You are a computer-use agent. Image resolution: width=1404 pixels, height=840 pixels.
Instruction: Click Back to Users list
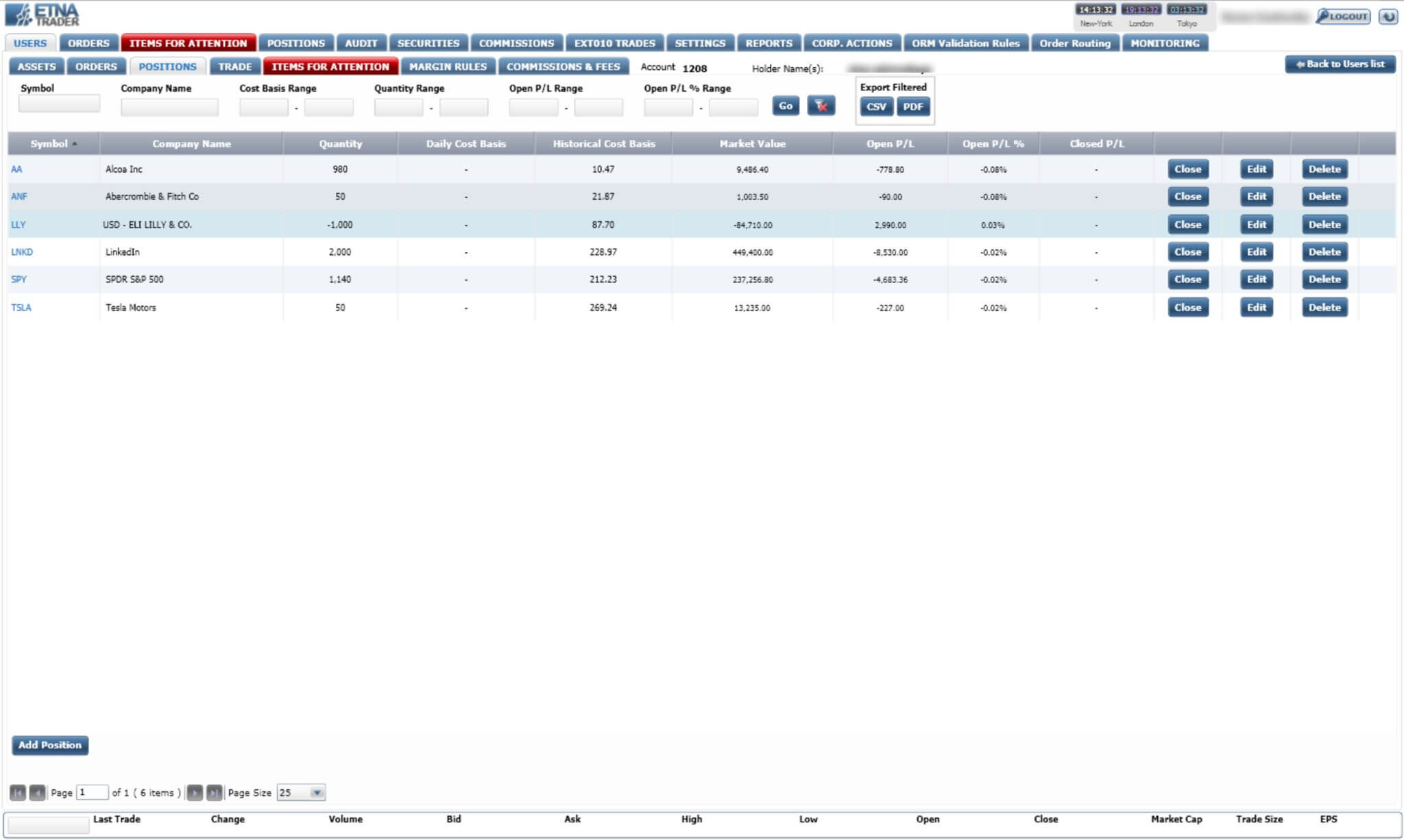1340,64
